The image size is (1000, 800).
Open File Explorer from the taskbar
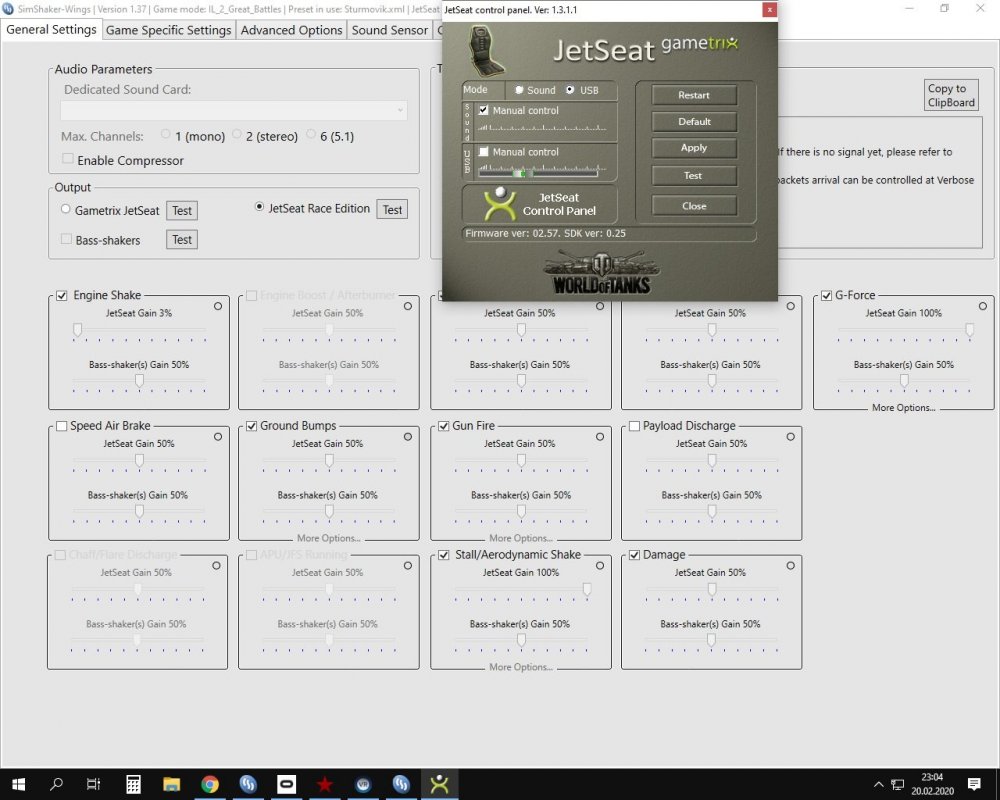tap(171, 784)
